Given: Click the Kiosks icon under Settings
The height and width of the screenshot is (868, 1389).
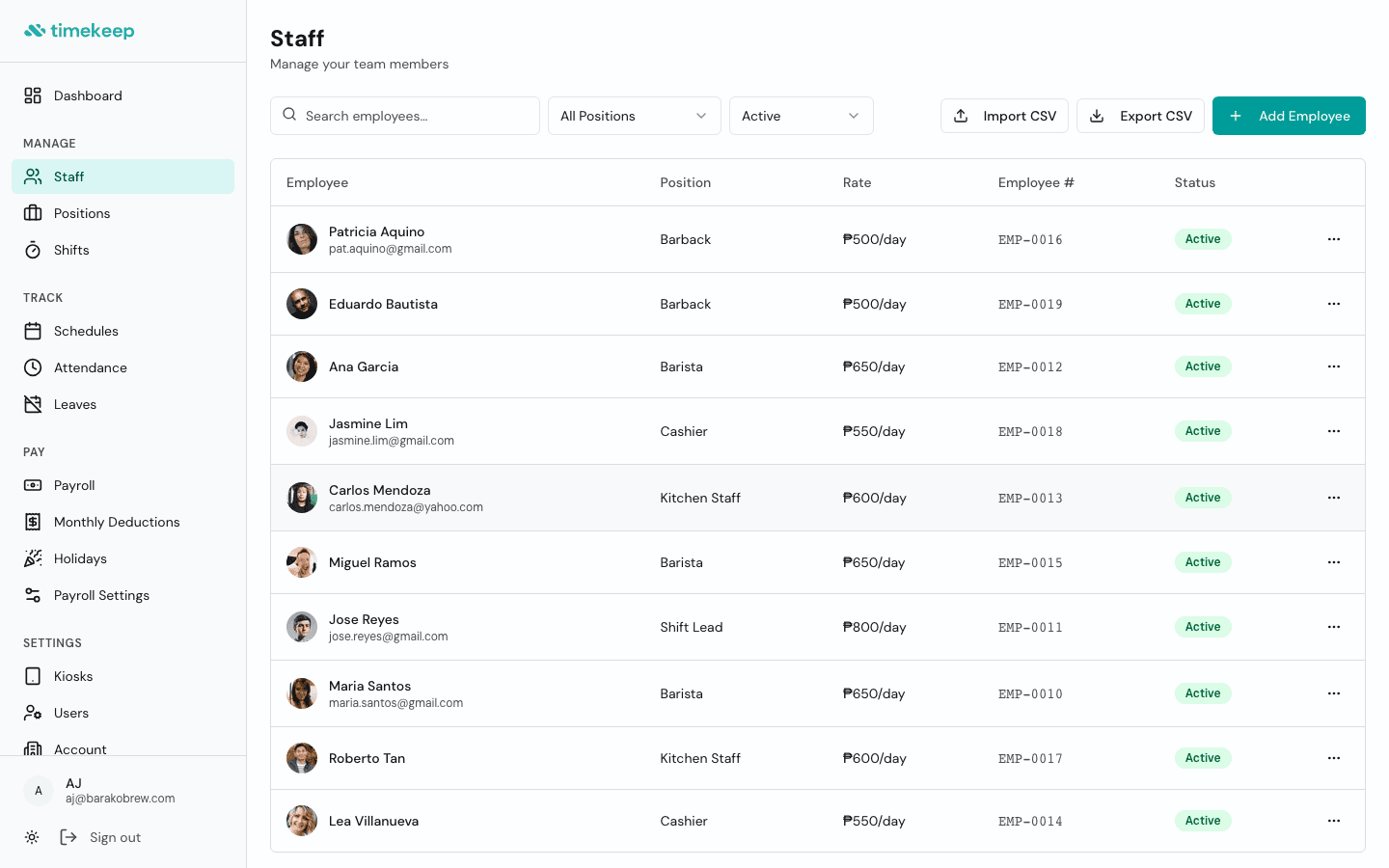Looking at the screenshot, I should point(32,676).
